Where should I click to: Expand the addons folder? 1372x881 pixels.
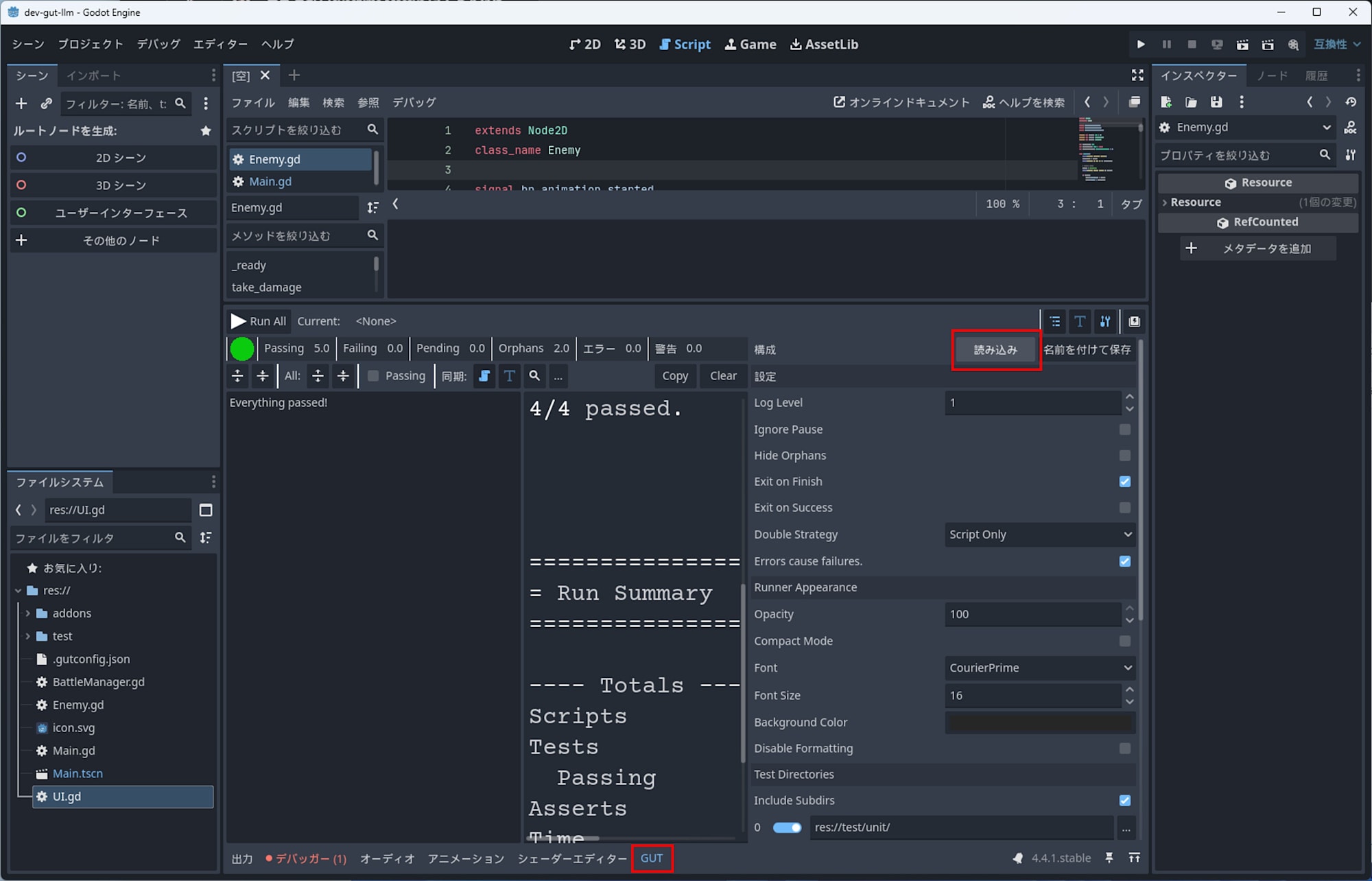[x=28, y=613]
